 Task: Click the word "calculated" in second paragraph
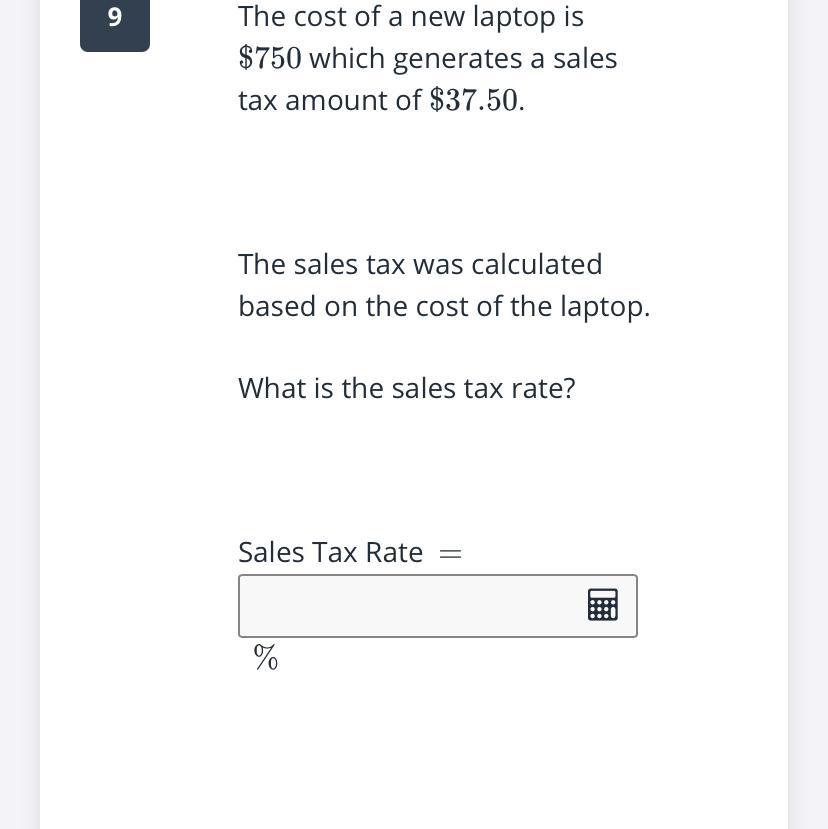(x=537, y=264)
